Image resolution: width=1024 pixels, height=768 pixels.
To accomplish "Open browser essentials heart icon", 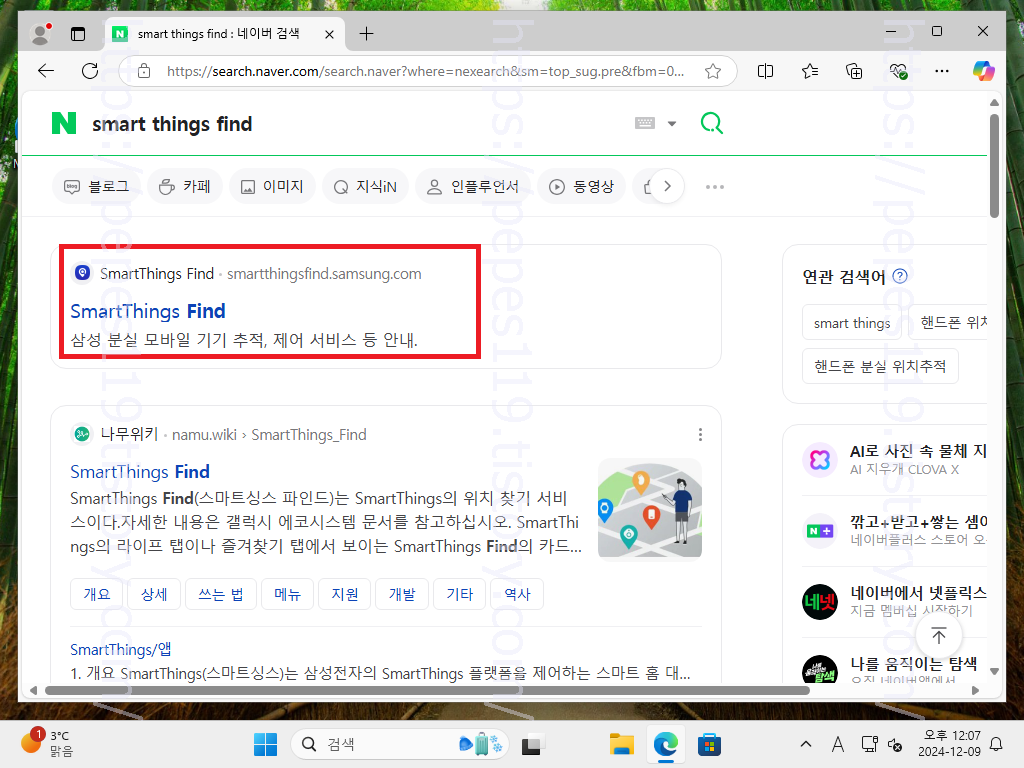I will 898,71.
